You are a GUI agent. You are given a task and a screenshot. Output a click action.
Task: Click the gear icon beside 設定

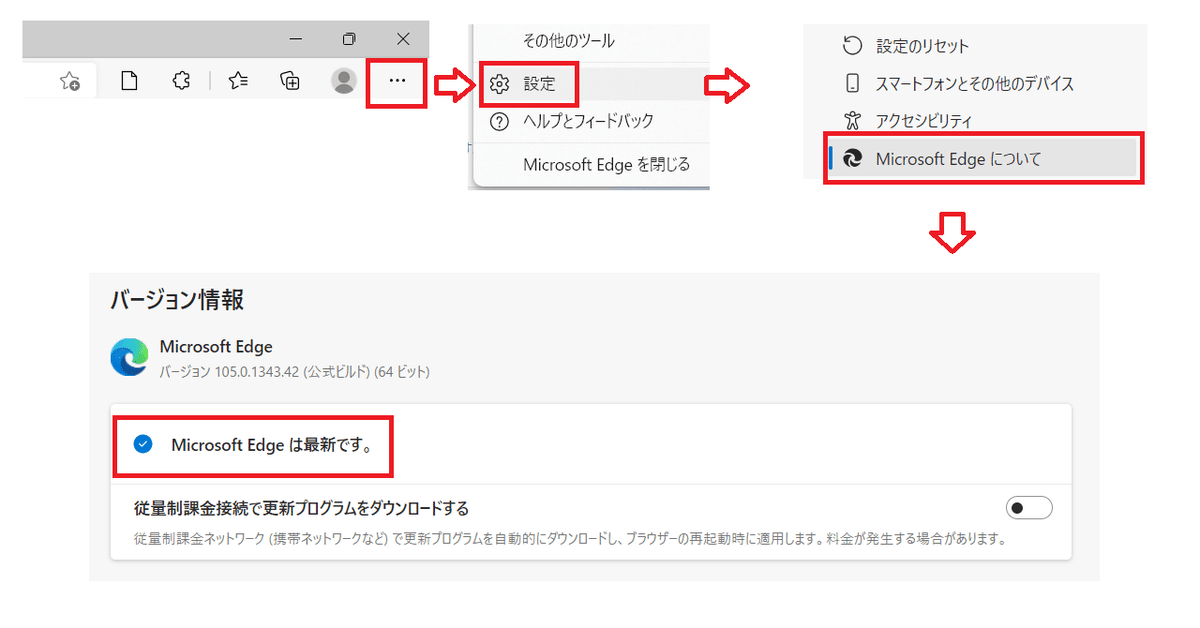tap(500, 85)
